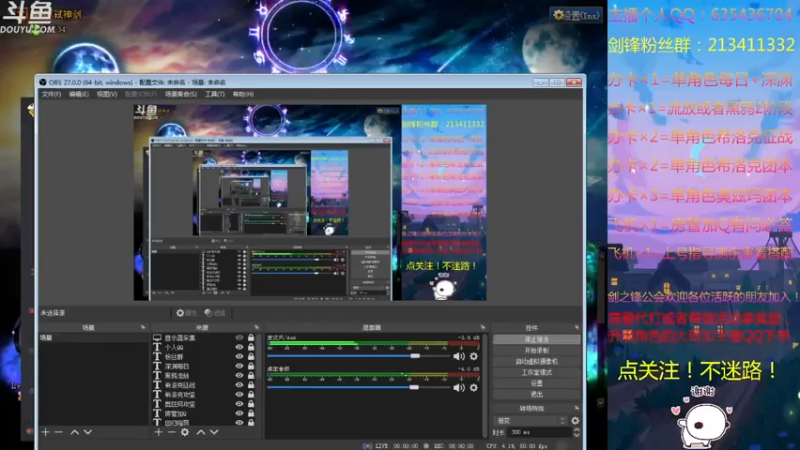This screenshot has width=800, height=450.
Task: Remove selected source with the minus icon
Action: [x=171, y=432]
